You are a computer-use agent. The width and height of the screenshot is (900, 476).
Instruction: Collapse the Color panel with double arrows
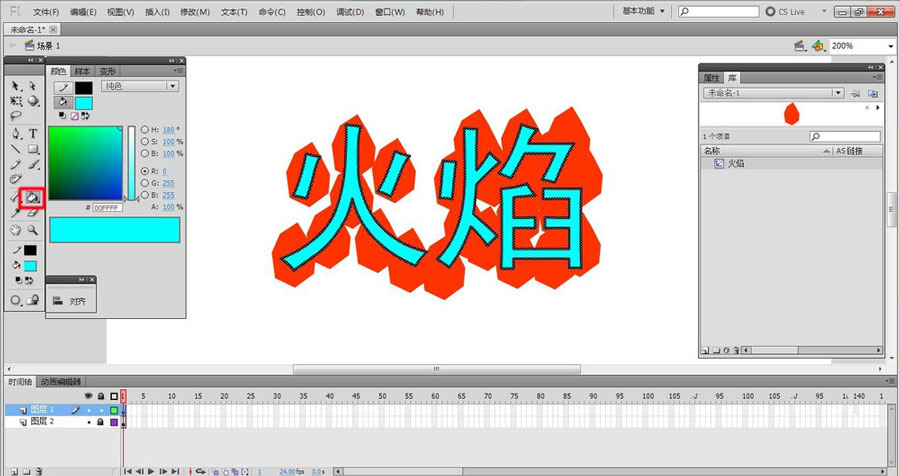[x=172, y=61]
